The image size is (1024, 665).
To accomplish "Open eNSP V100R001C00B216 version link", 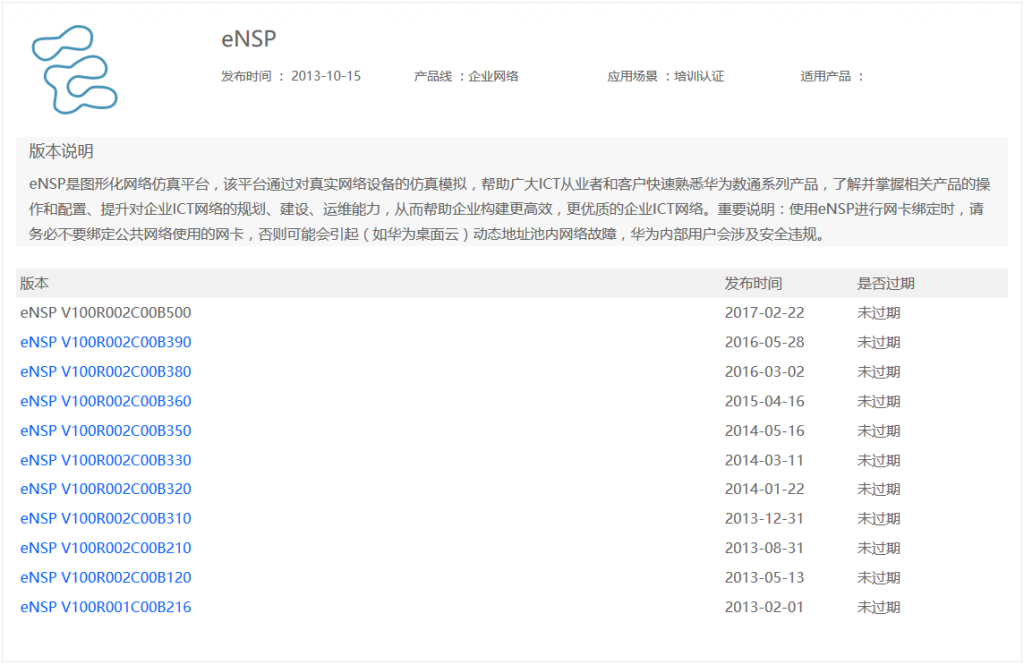I will 105,607.
